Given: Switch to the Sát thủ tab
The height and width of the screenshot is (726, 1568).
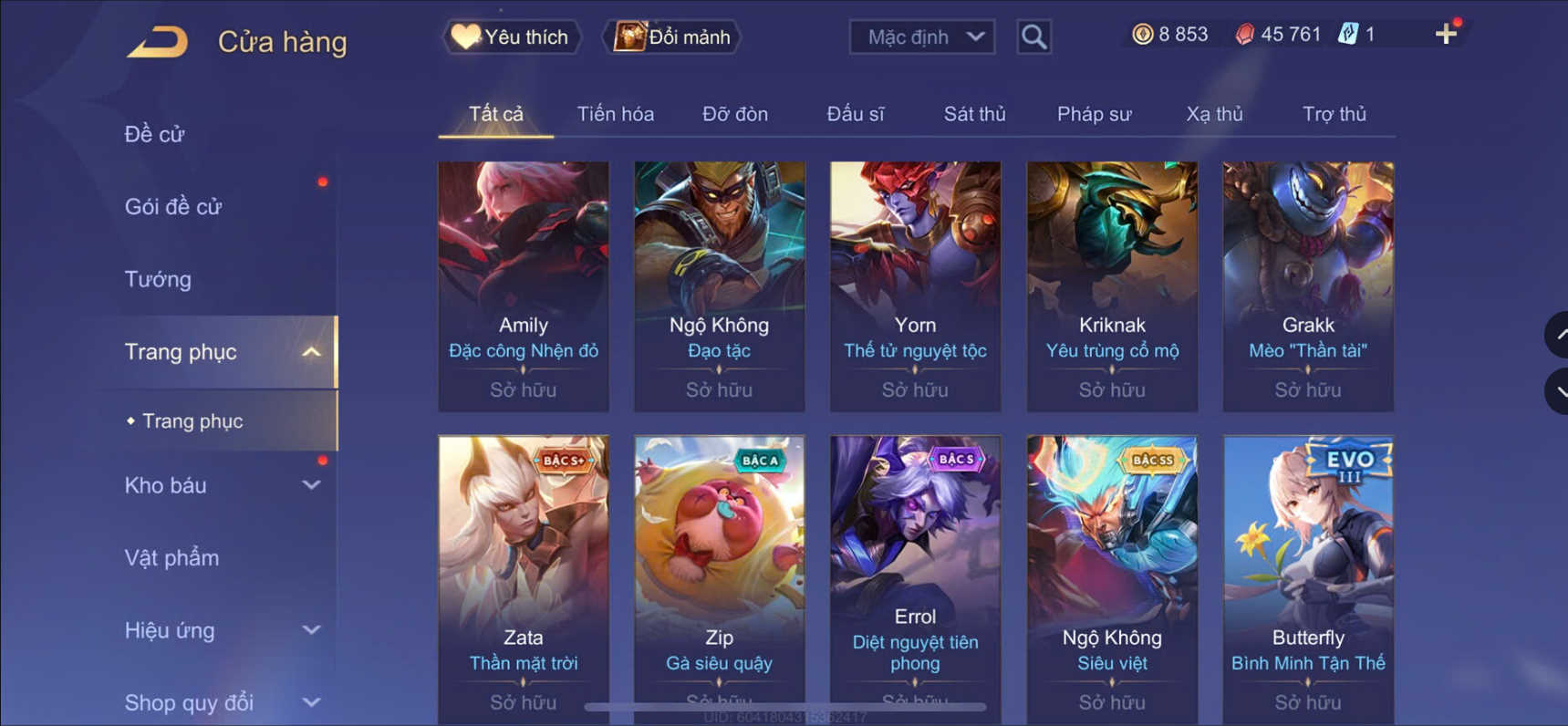Looking at the screenshot, I should 974,114.
